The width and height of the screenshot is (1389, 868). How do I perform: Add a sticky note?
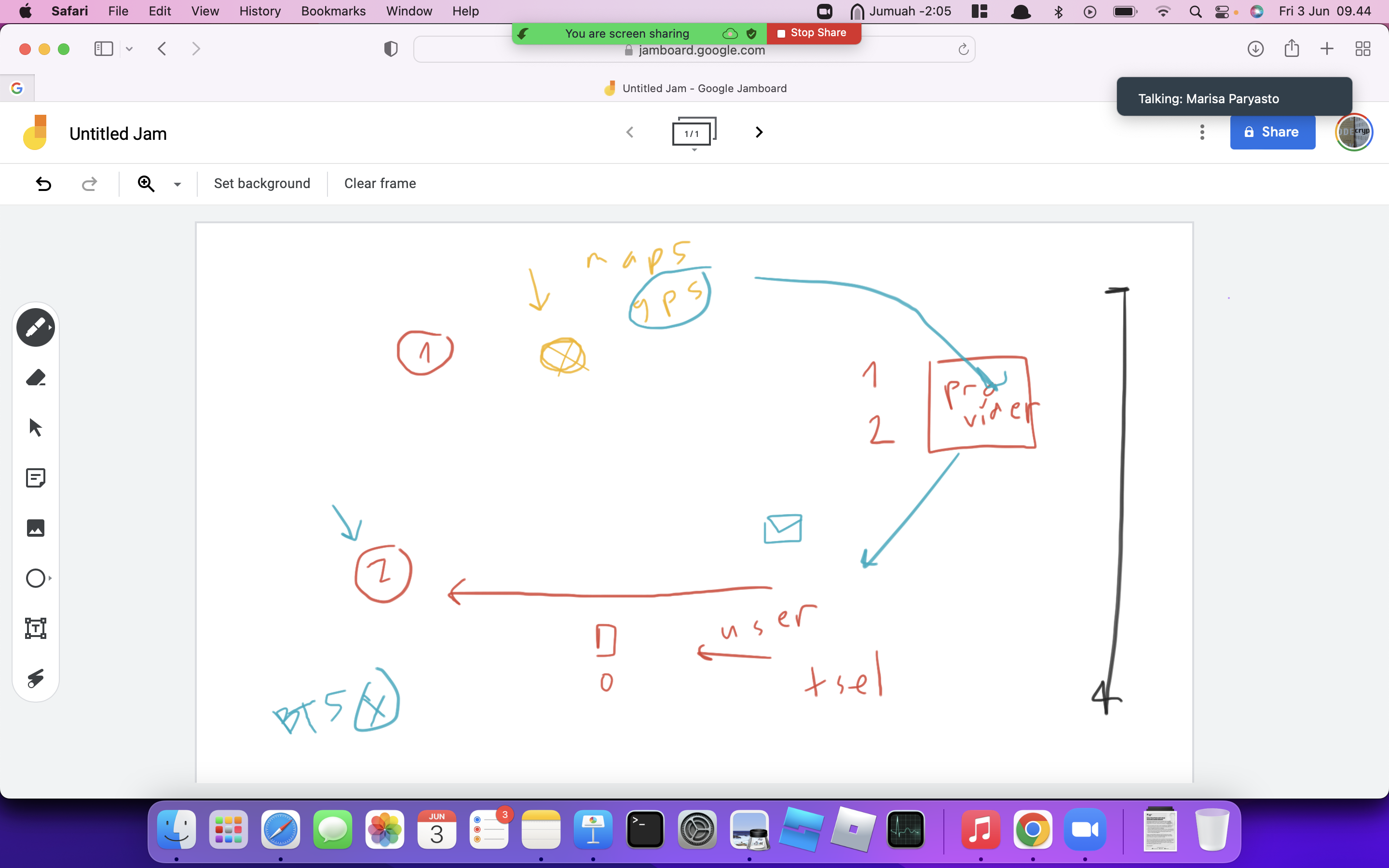(36, 477)
